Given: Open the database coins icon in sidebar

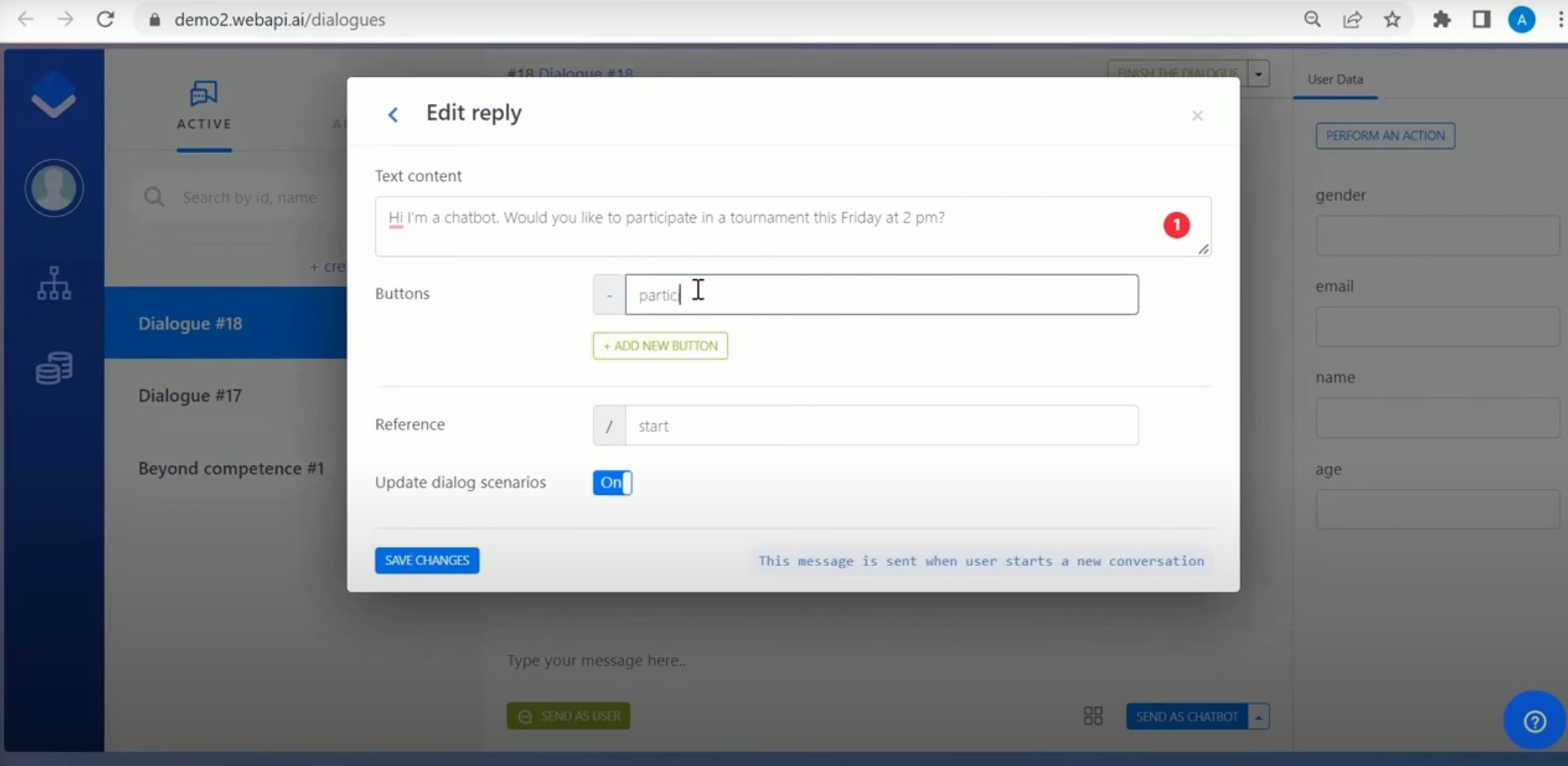Looking at the screenshot, I should [x=54, y=368].
